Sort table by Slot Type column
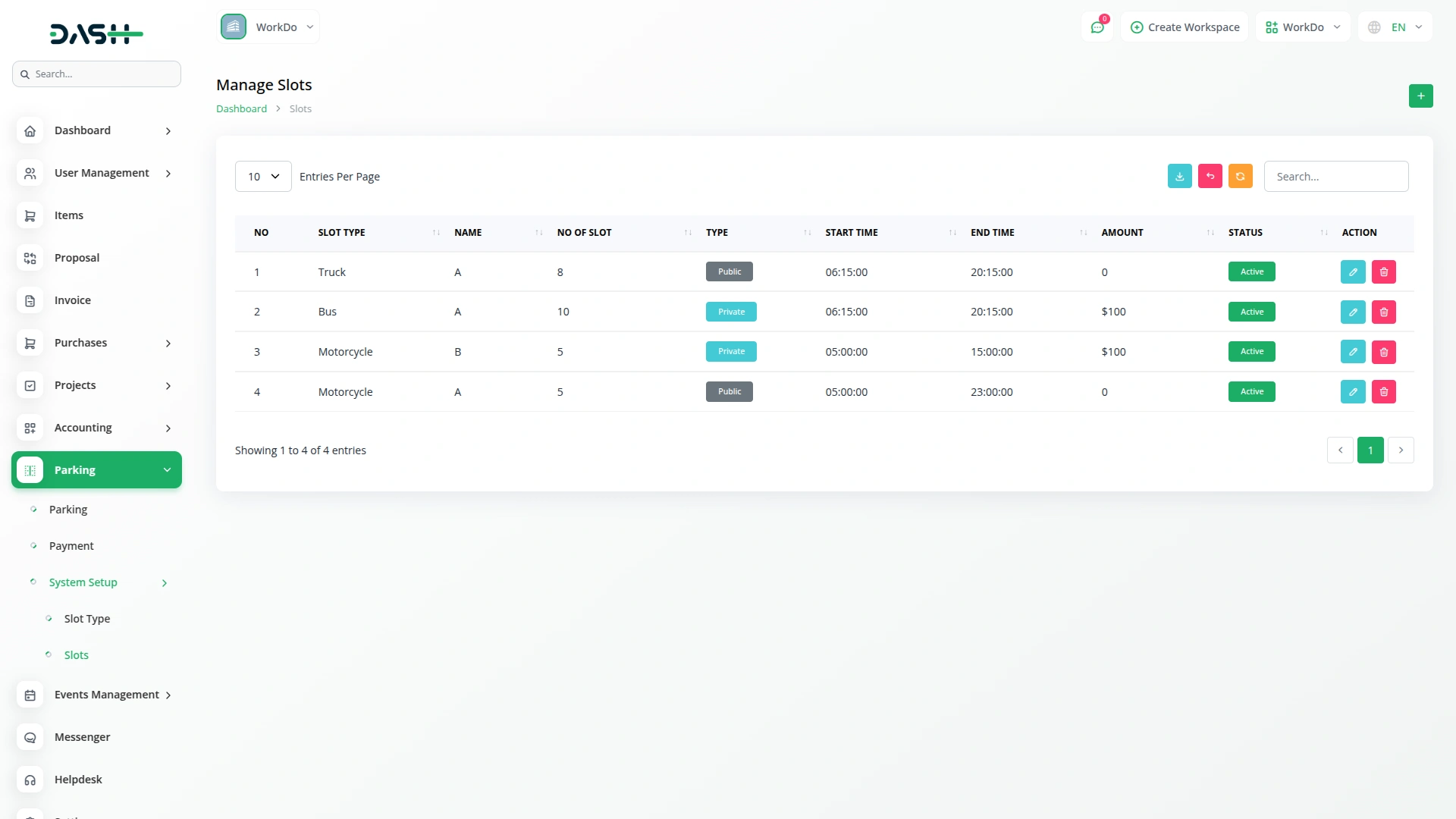 [341, 233]
